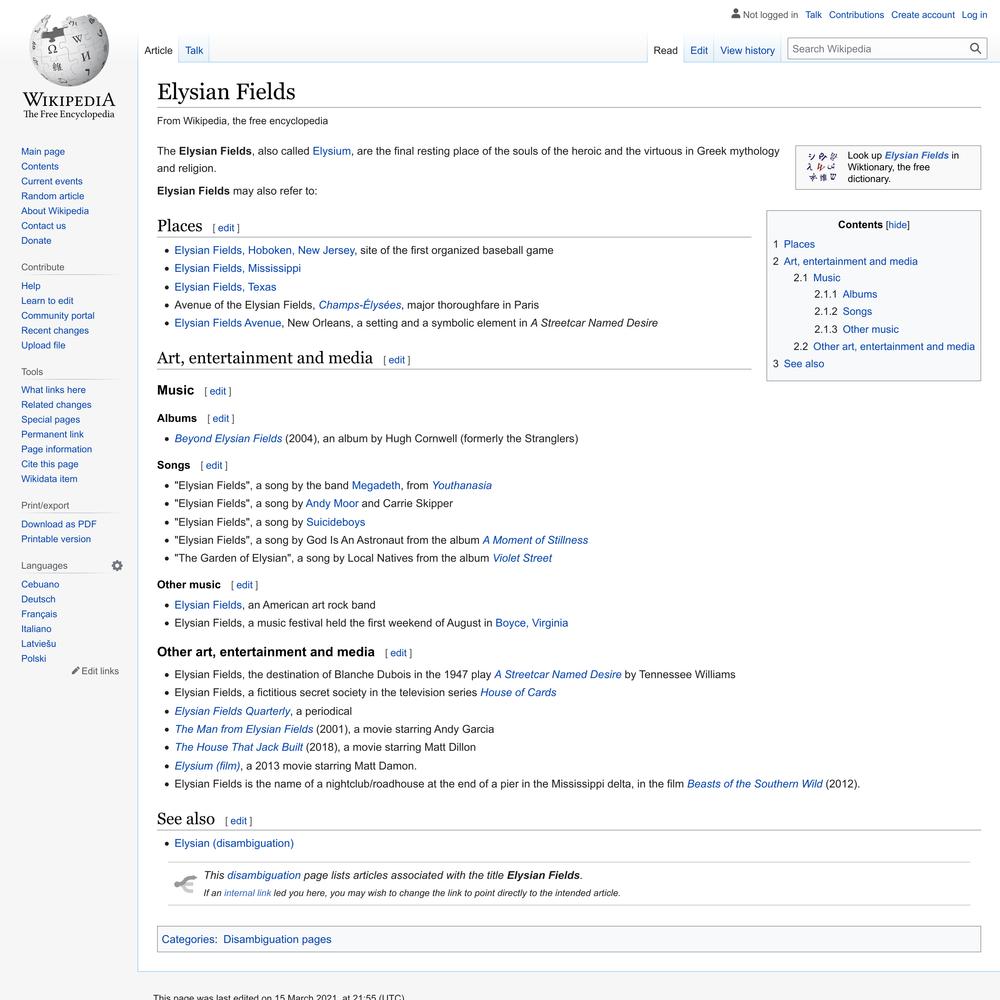The image size is (1000, 1000).
Task: Click the Wiktionary logo icon
Action: pyautogui.click(x=822, y=167)
